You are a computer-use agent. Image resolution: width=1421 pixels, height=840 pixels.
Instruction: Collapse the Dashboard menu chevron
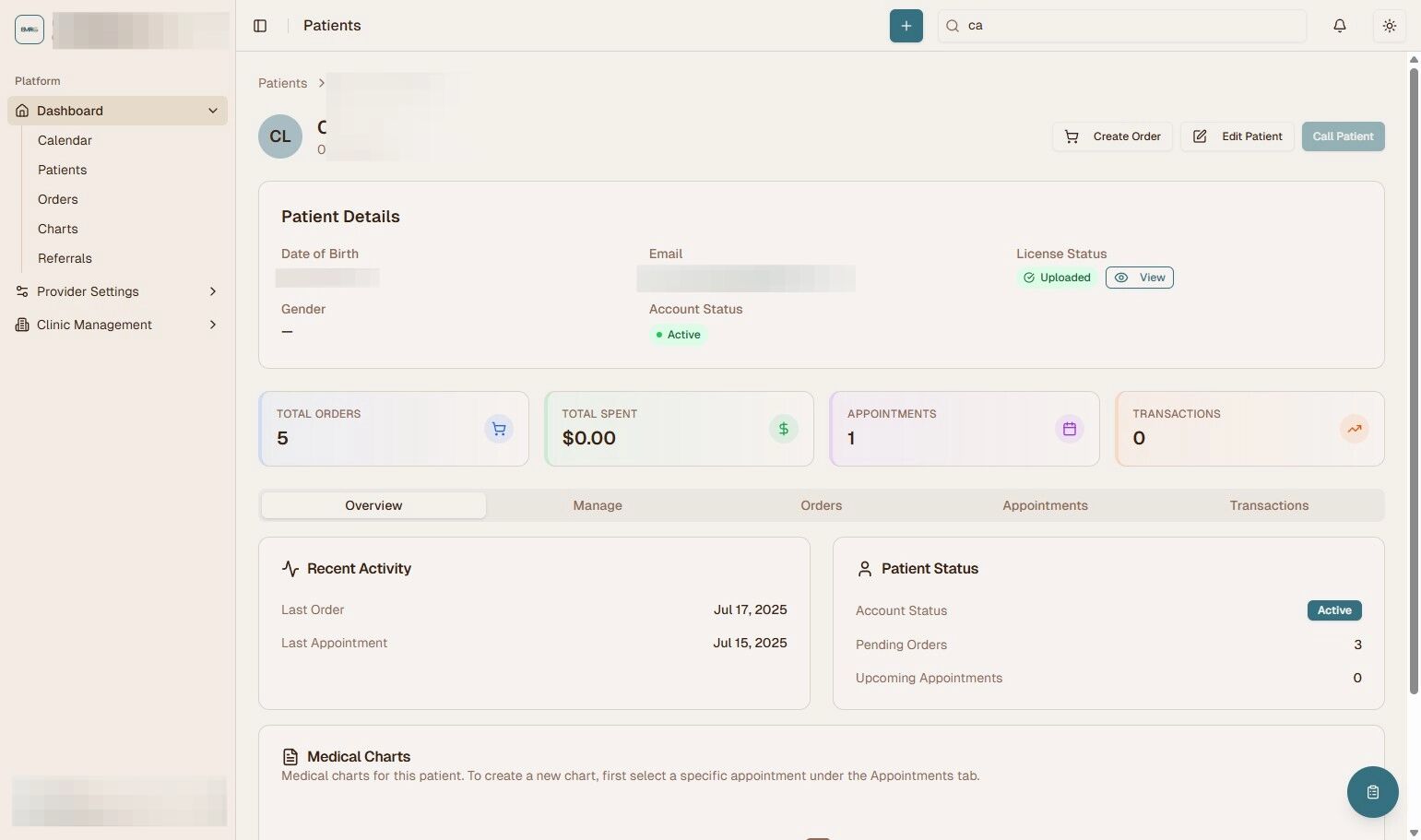(x=213, y=111)
